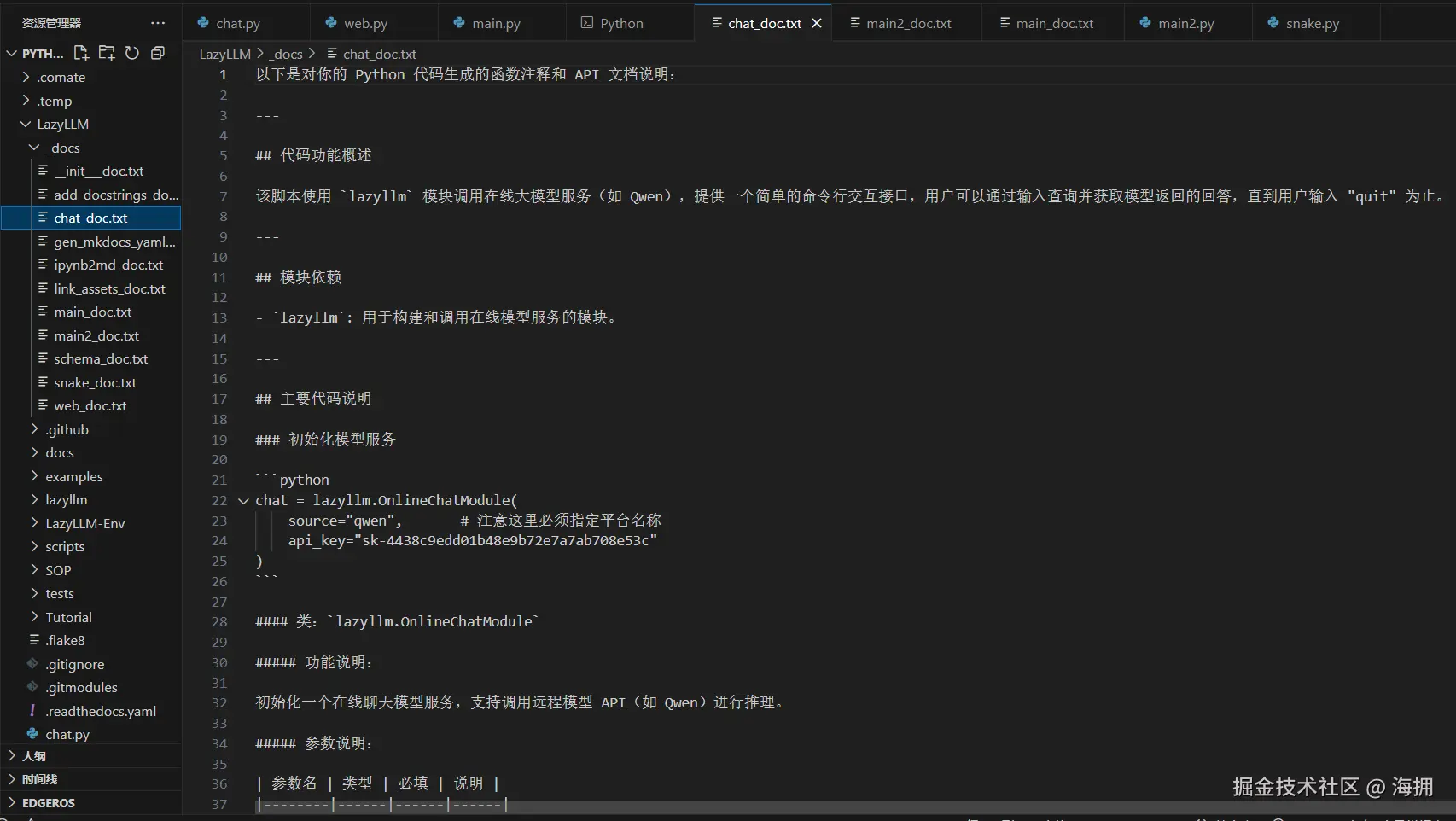Image resolution: width=1456 pixels, height=821 pixels.
Task: Create a new file in the explorer
Action: (81, 53)
